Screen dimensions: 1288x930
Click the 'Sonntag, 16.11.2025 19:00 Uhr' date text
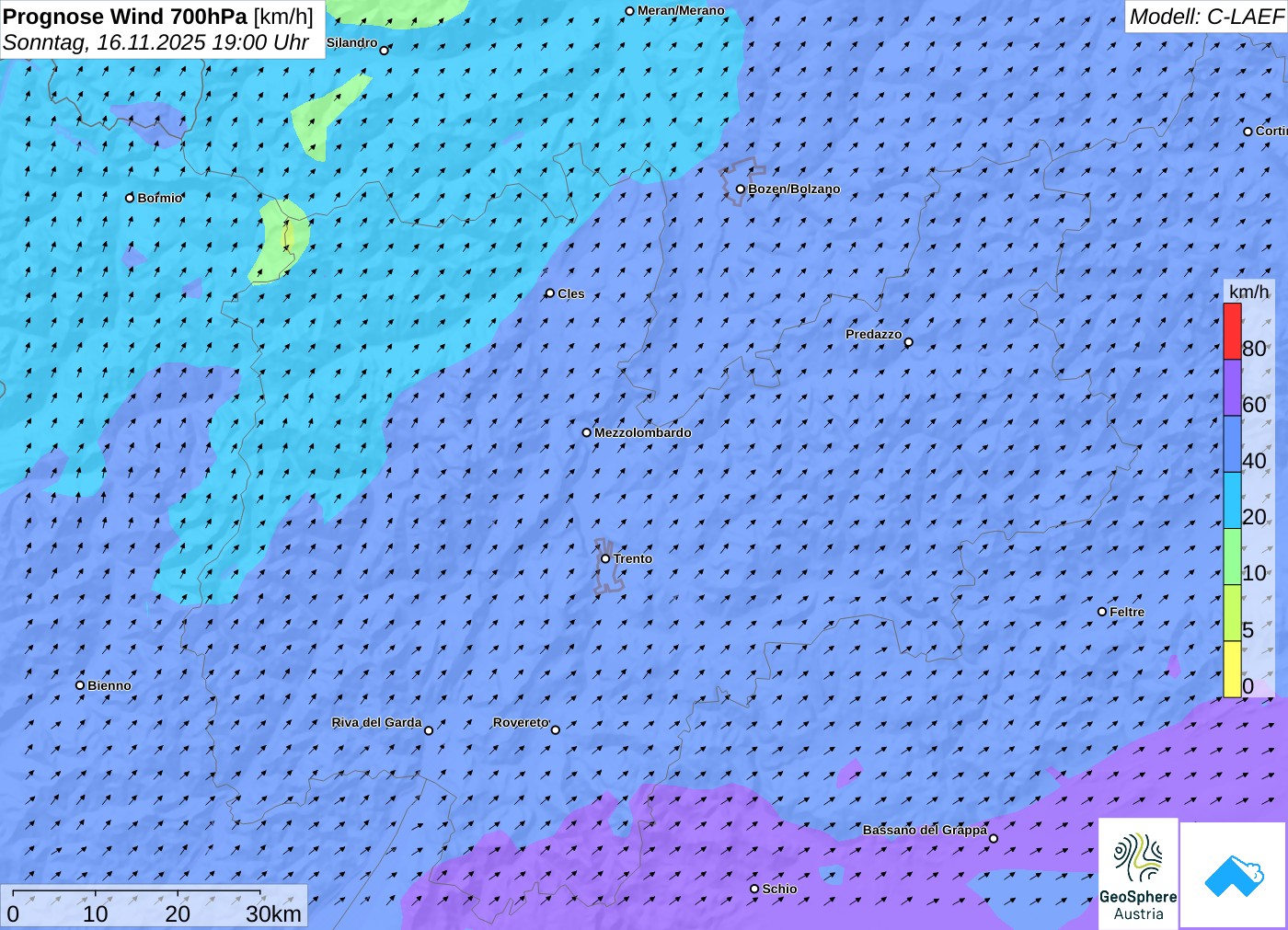tap(156, 42)
